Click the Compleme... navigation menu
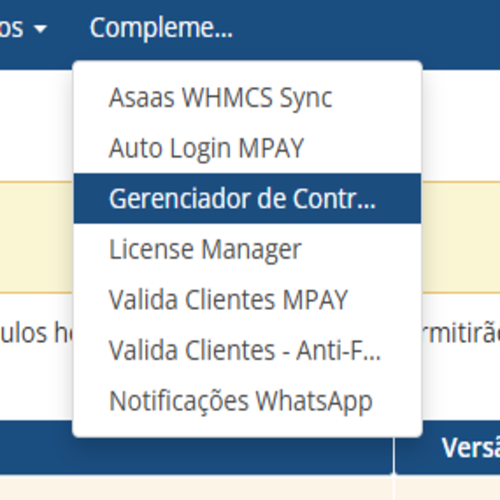This screenshot has height=500, width=500. [x=161, y=28]
